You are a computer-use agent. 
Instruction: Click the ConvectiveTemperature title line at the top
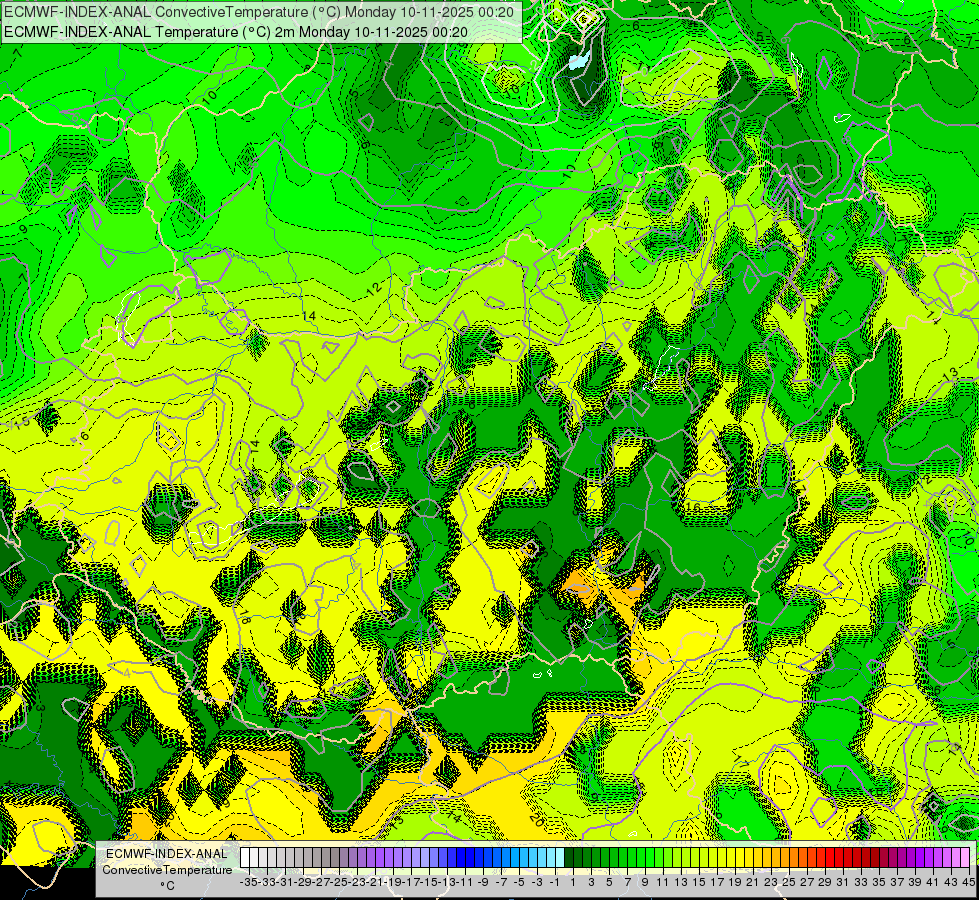(x=259, y=12)
